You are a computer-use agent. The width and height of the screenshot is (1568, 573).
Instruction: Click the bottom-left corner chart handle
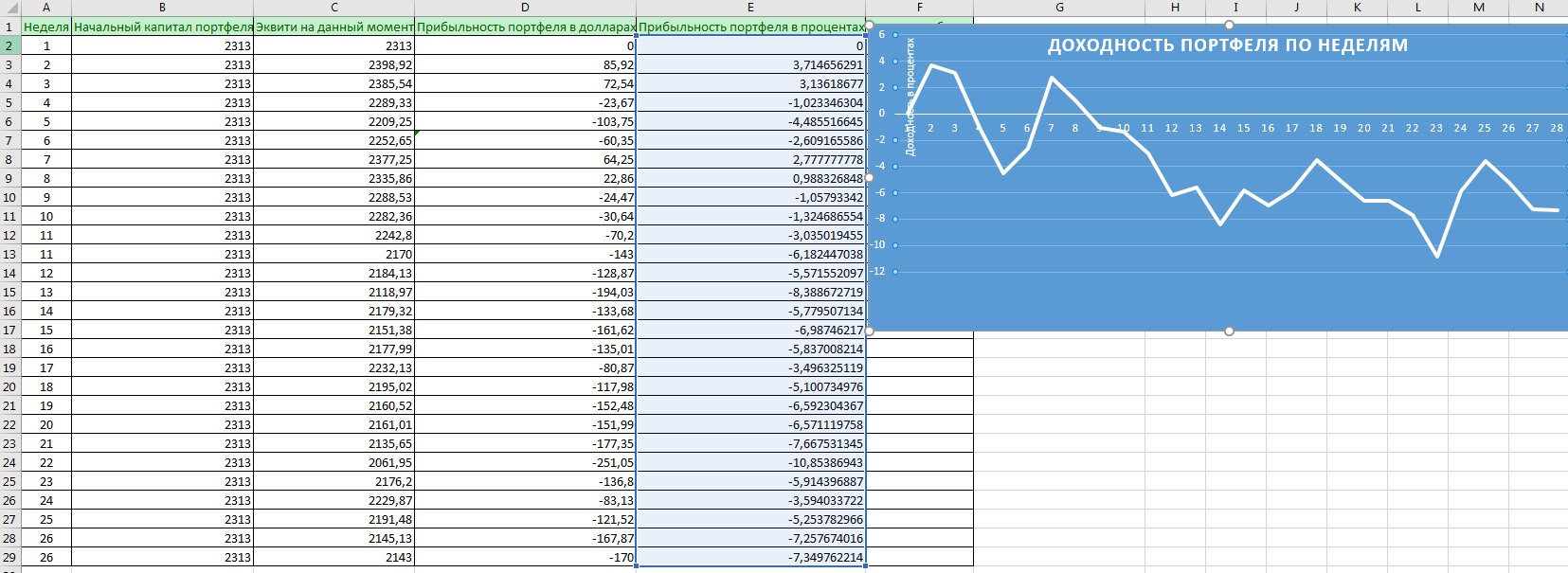(x=870, y=331)
